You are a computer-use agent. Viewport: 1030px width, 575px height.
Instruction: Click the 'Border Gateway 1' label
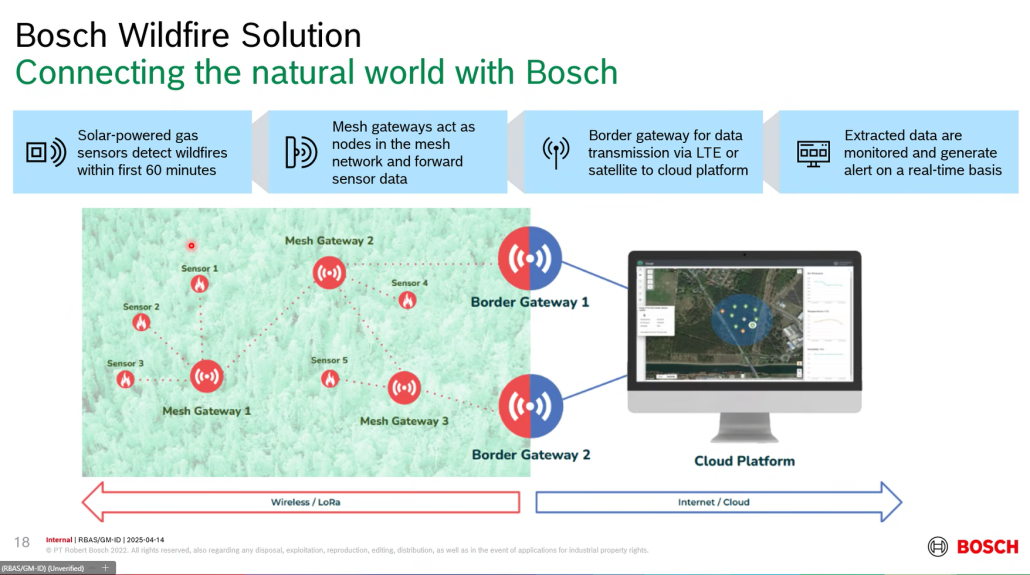point(530,302)
